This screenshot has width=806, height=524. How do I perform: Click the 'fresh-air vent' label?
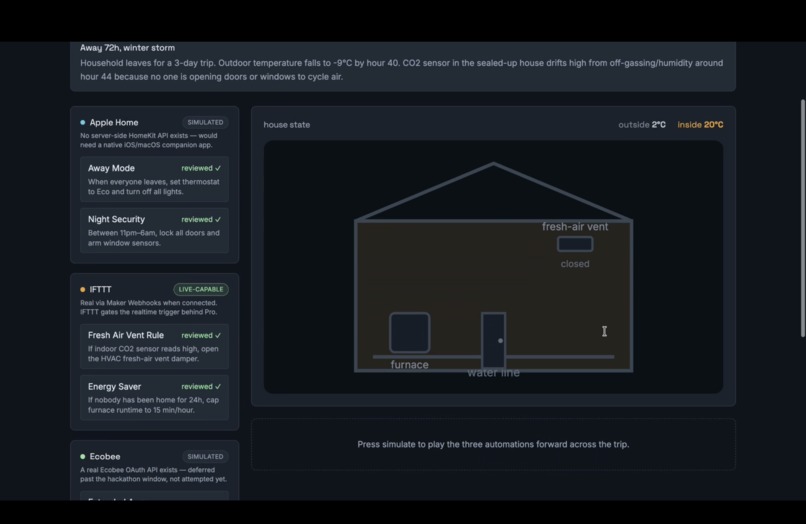(575, 227)
